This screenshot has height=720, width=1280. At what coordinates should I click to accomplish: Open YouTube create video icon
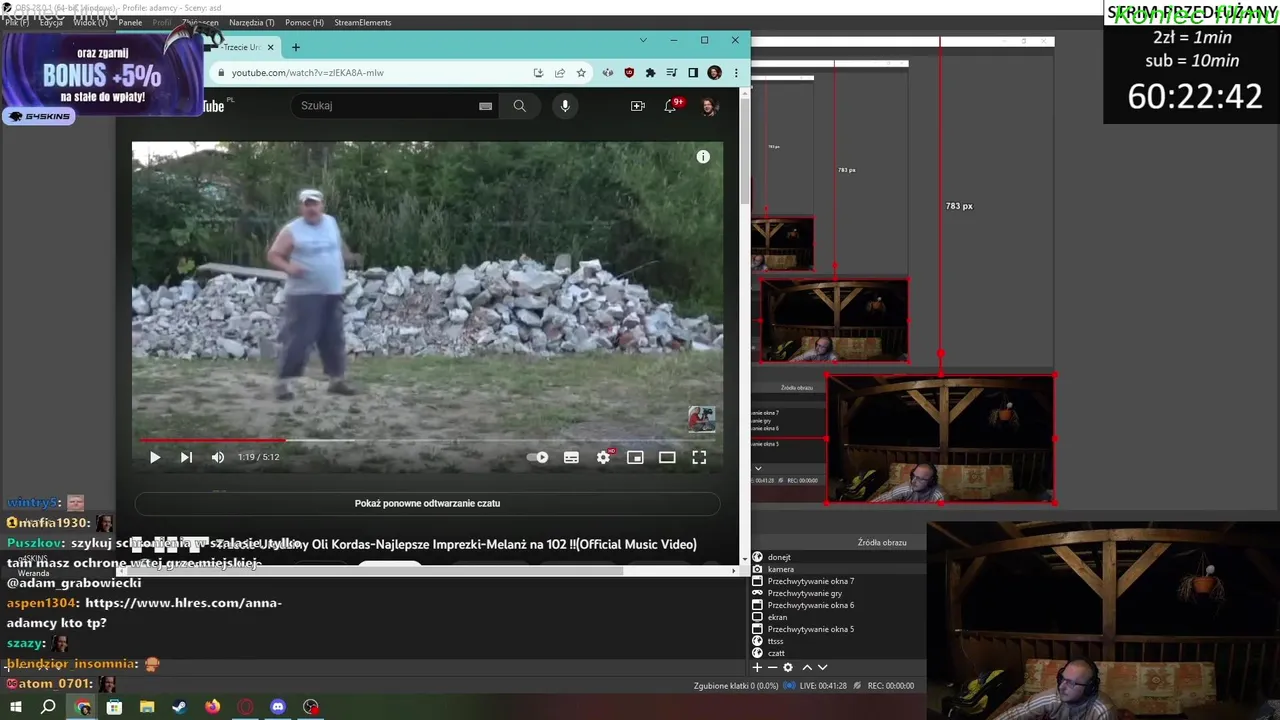coord(638,106)
